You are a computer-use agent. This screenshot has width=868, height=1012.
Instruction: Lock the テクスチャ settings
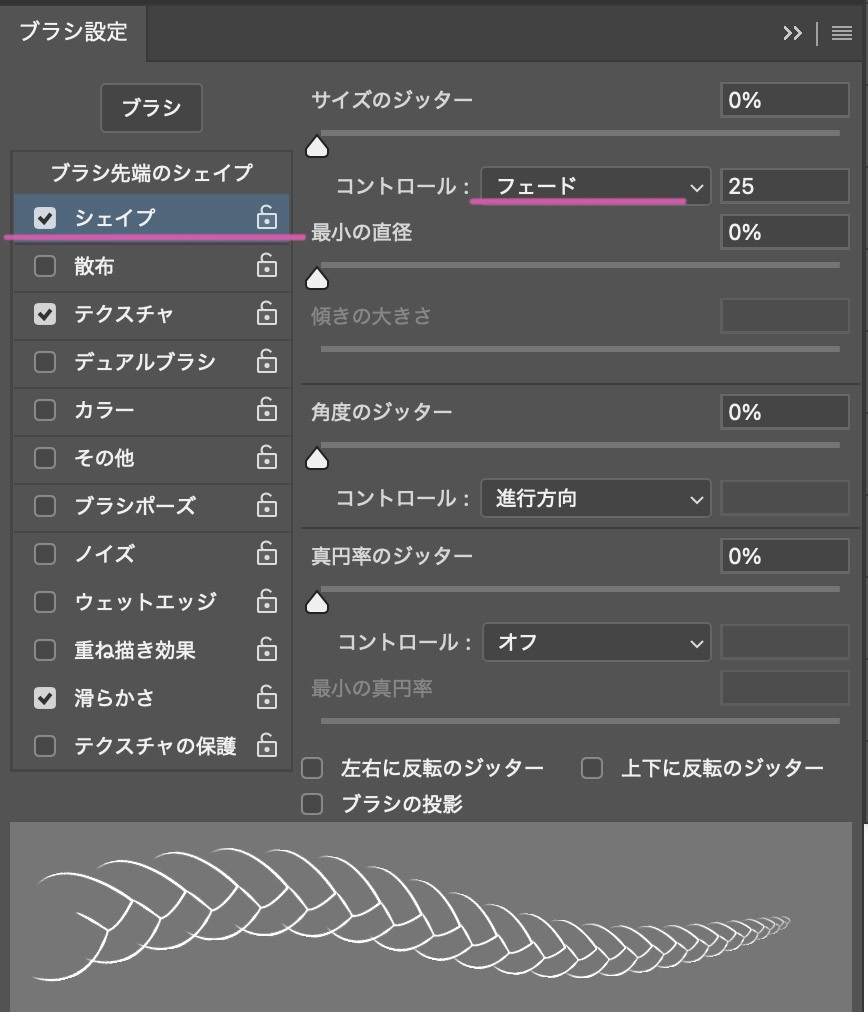tap(266, 313)
